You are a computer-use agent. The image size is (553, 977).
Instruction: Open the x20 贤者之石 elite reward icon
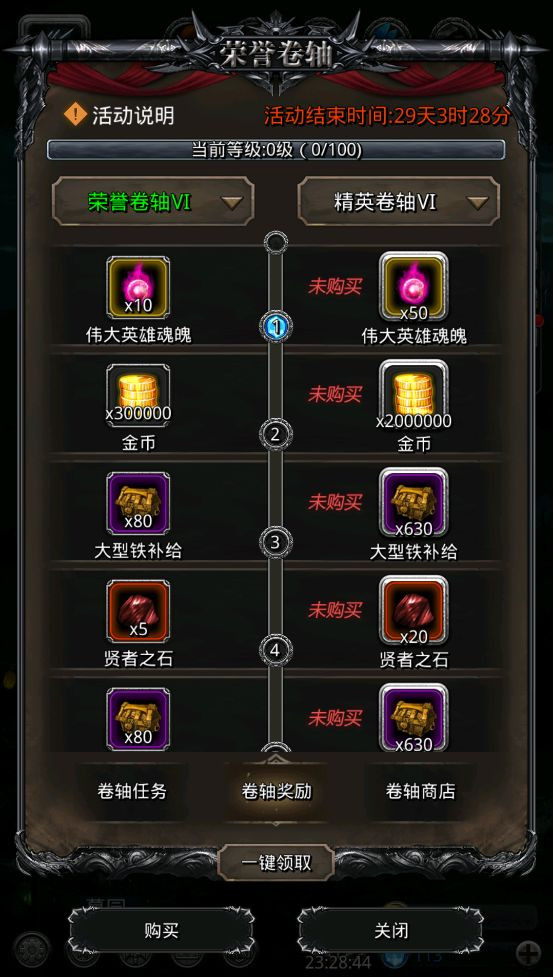414,611
